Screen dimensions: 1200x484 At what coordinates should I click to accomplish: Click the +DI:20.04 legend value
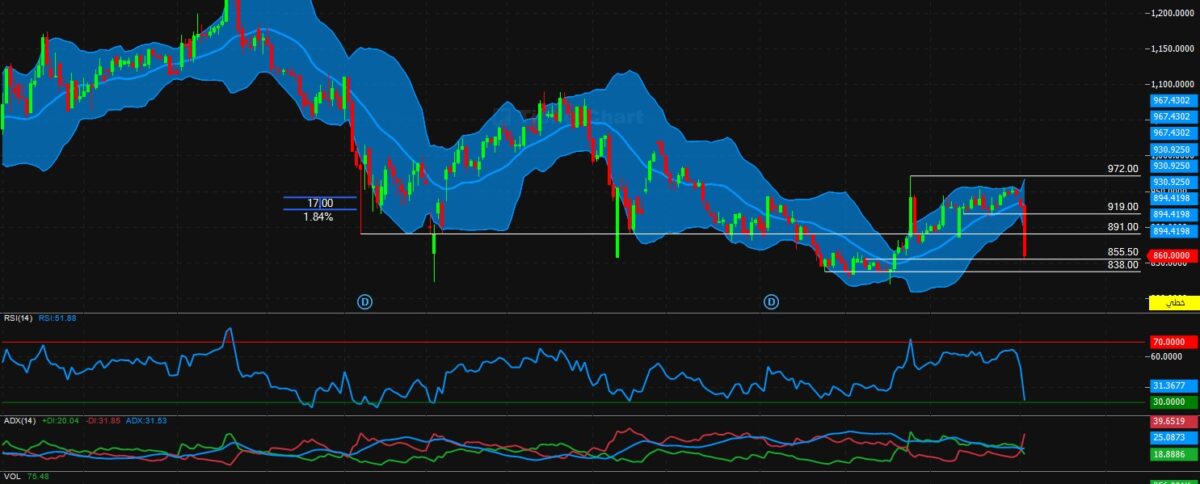click(x=59, y=420)
